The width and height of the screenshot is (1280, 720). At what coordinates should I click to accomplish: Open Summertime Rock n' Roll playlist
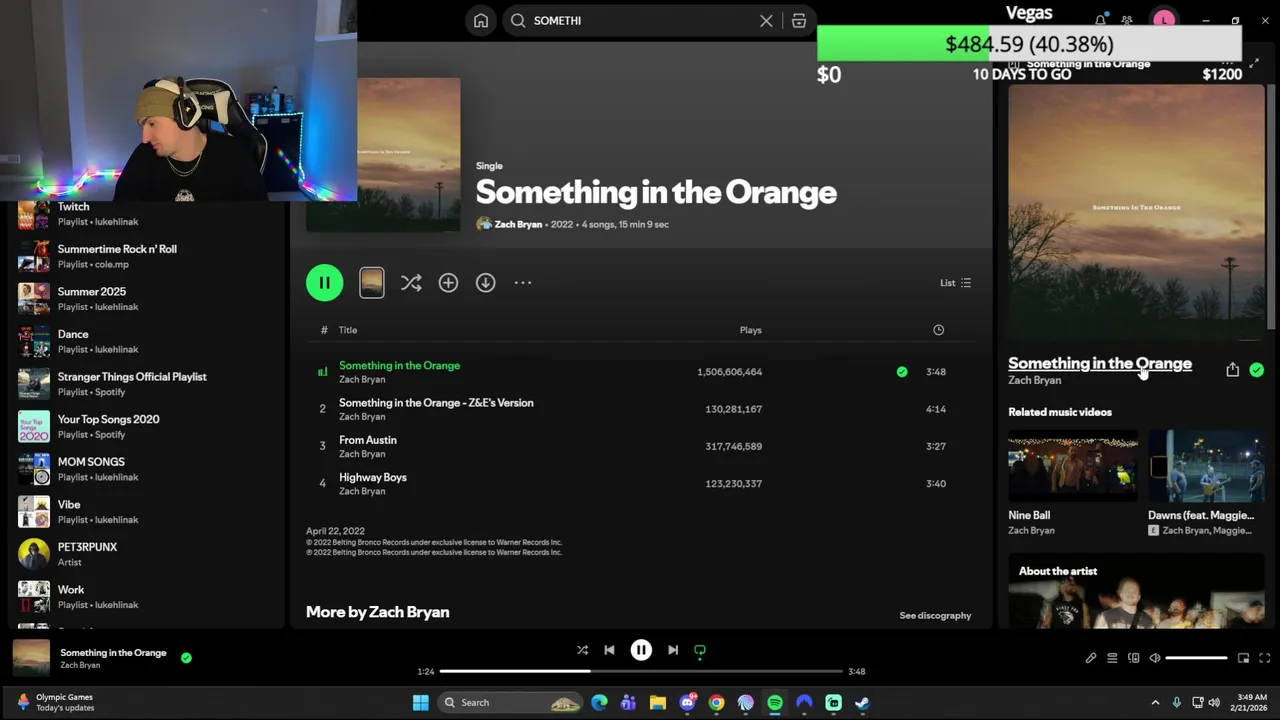point(145,256)
